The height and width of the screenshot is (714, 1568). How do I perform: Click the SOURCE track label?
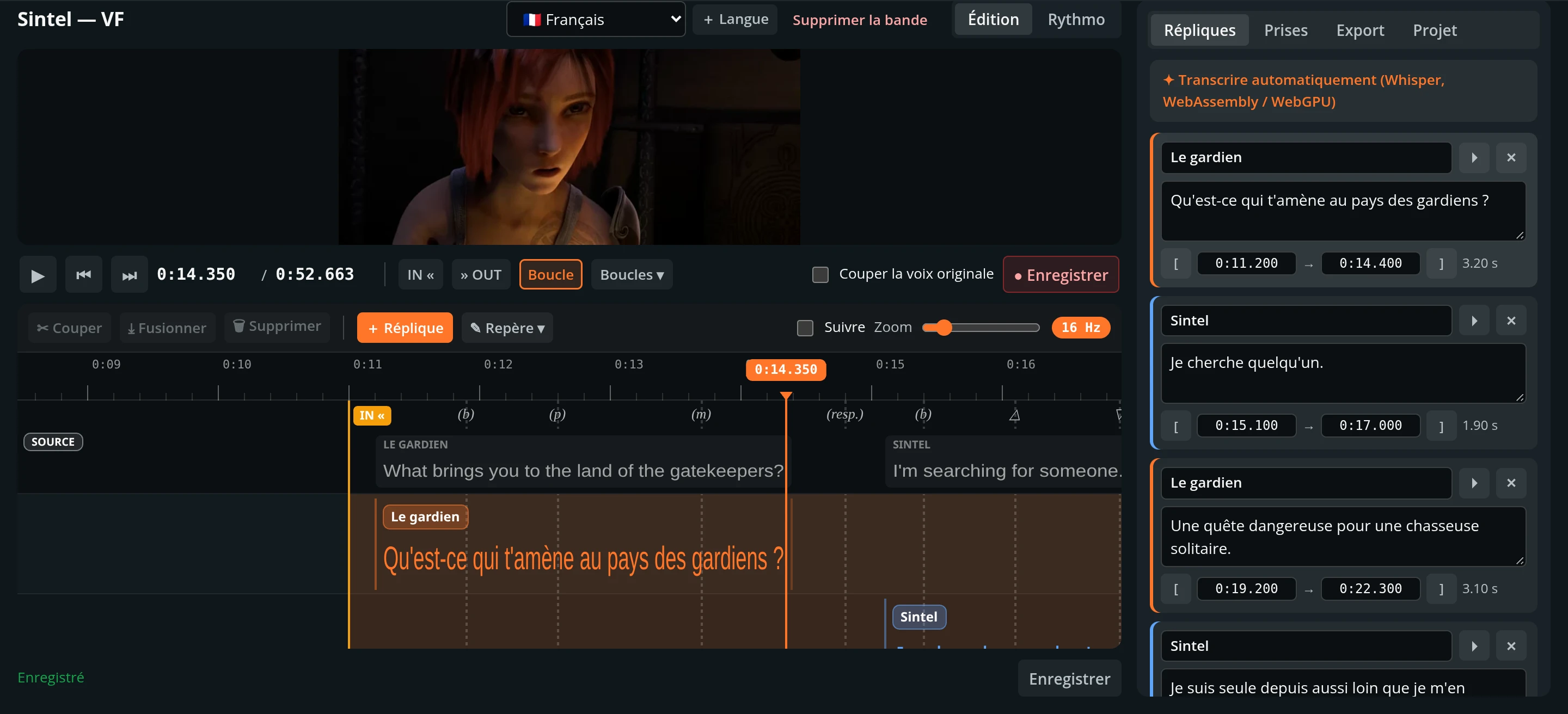click(53, 441)
